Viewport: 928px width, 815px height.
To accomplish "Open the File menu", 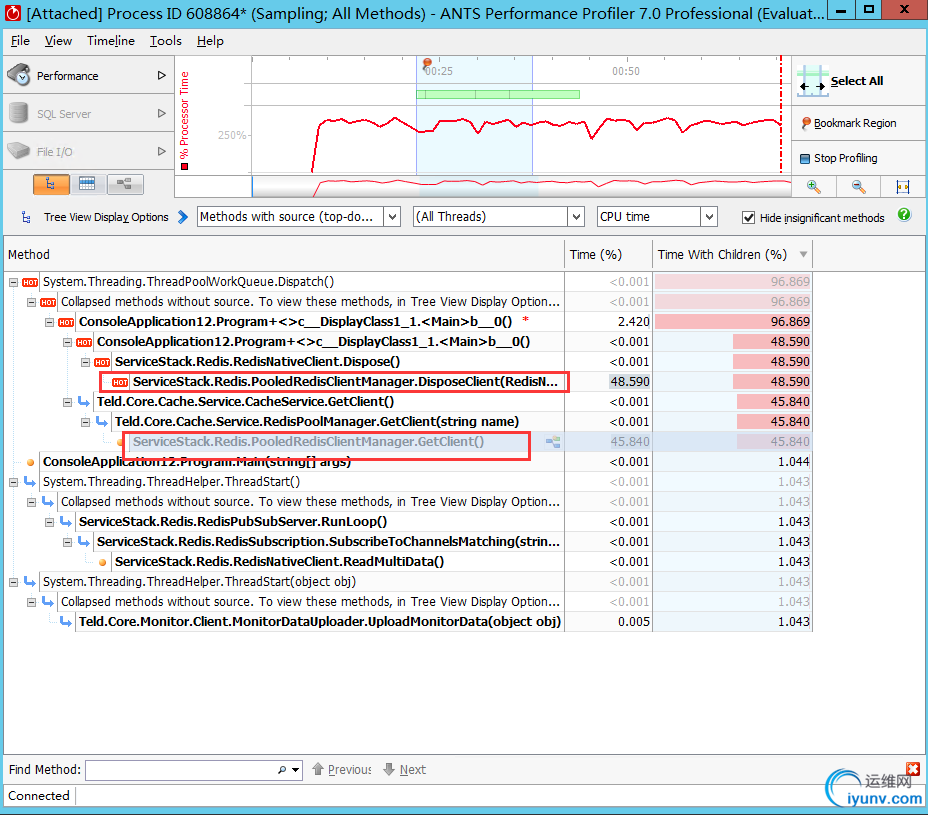I will 20,41.
